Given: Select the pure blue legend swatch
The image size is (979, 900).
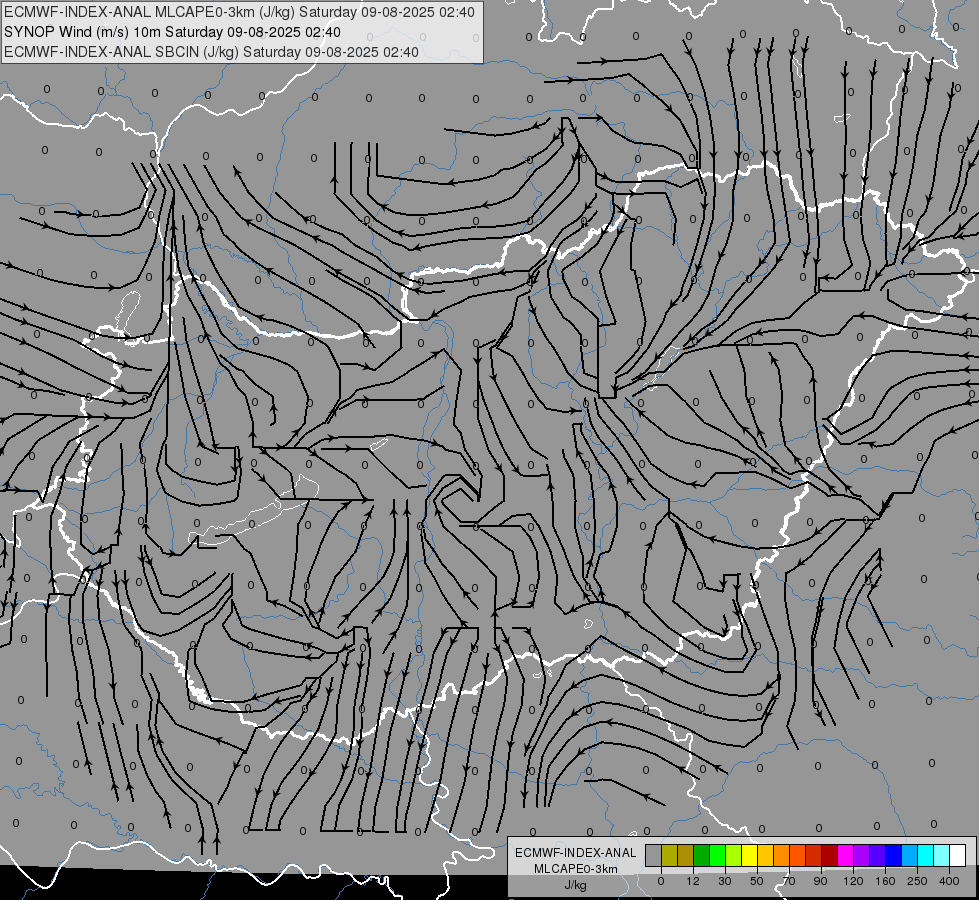Looking at the screenshot, I should pyautogui.click(x=893, y=855).
